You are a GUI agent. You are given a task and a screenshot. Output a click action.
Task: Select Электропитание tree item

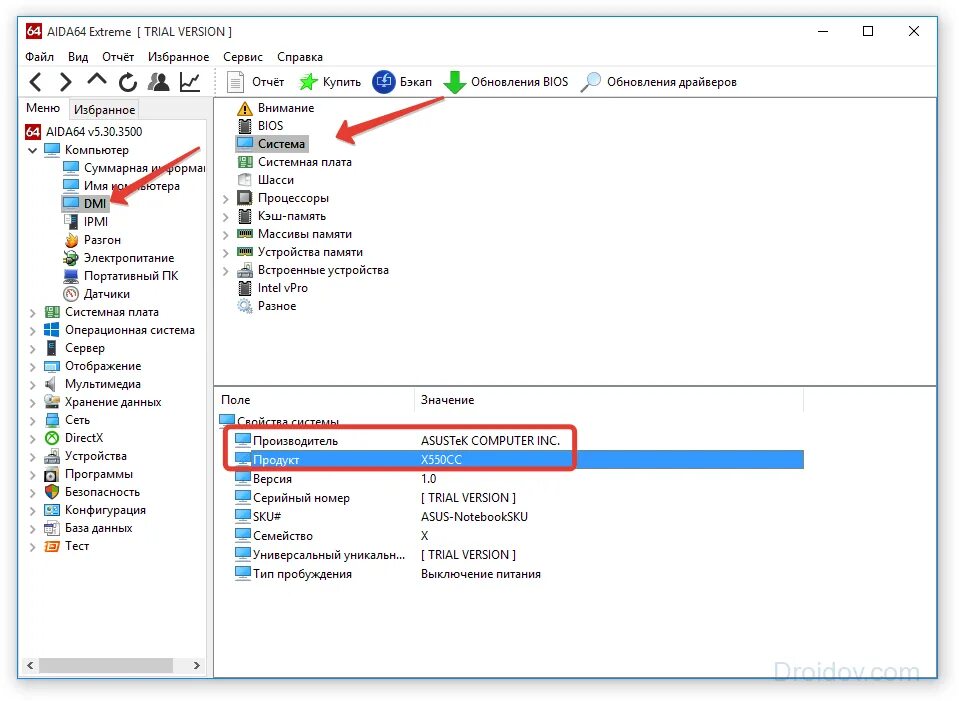point(119,258)
